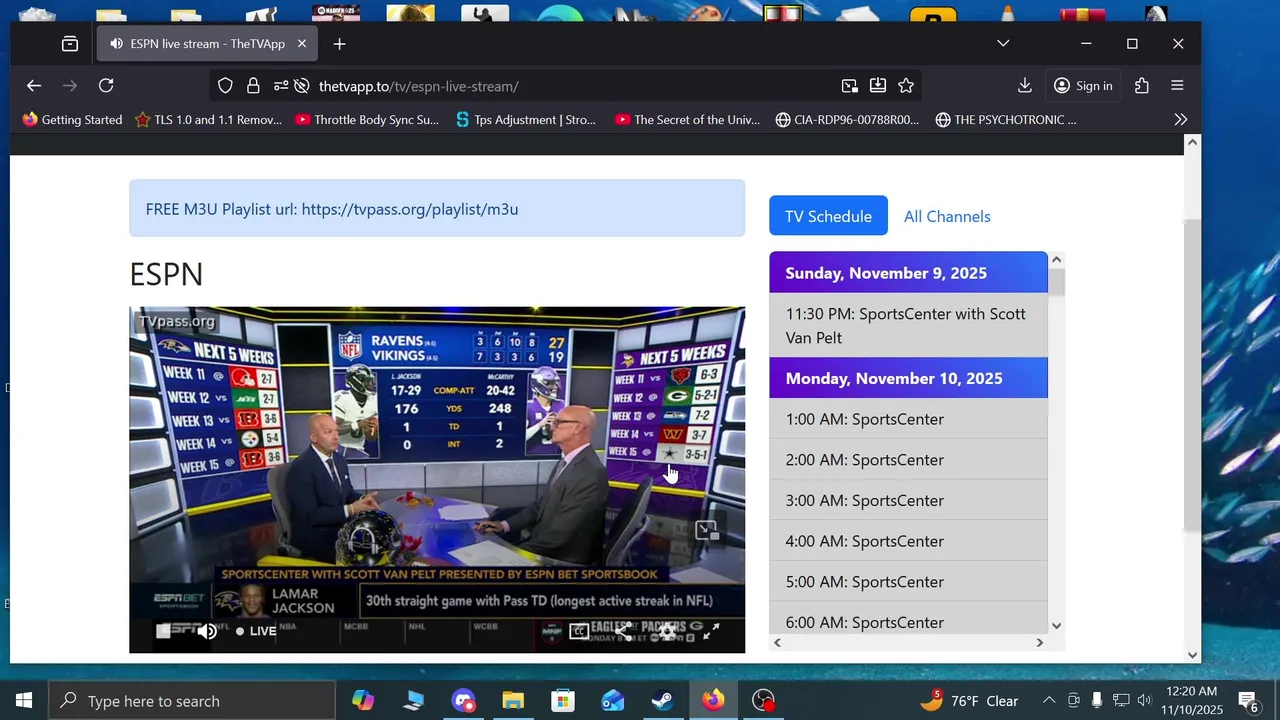Open site permissions icon in address bar
Image resolution: width=1280 pixels, height=720 pixels.
tap(280, 86)
